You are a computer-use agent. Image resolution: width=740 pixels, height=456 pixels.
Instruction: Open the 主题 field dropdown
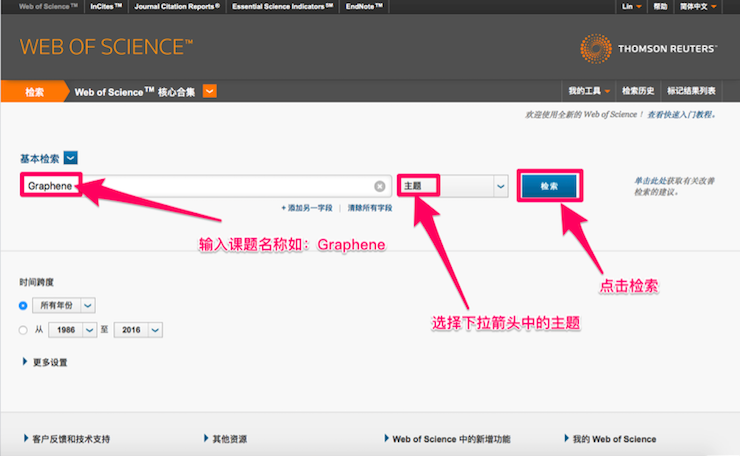500,186
